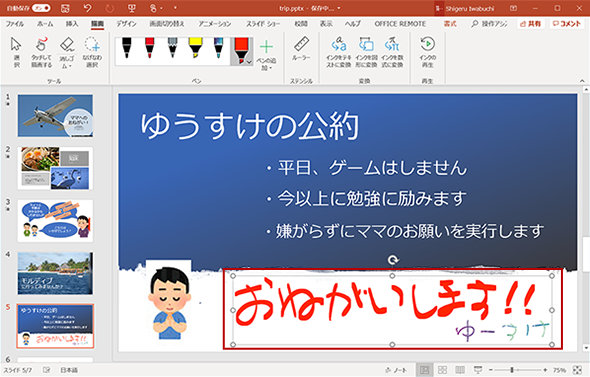This screenshot has width=590, height=377.
Task: Click the 日本語 language indicator
Action: pyautogui.click(x=69, y=370)
